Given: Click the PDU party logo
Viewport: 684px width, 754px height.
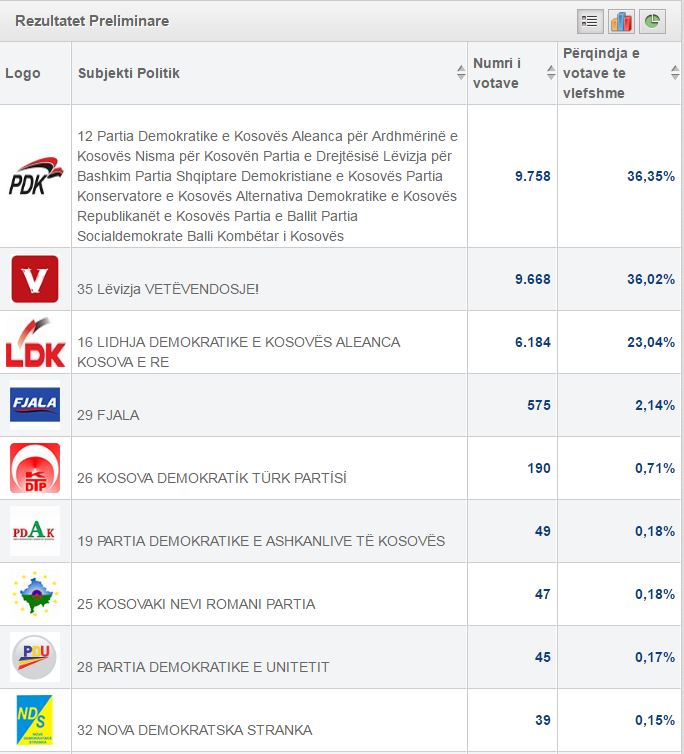Looking at the screenshot, I should coord(35,657).
